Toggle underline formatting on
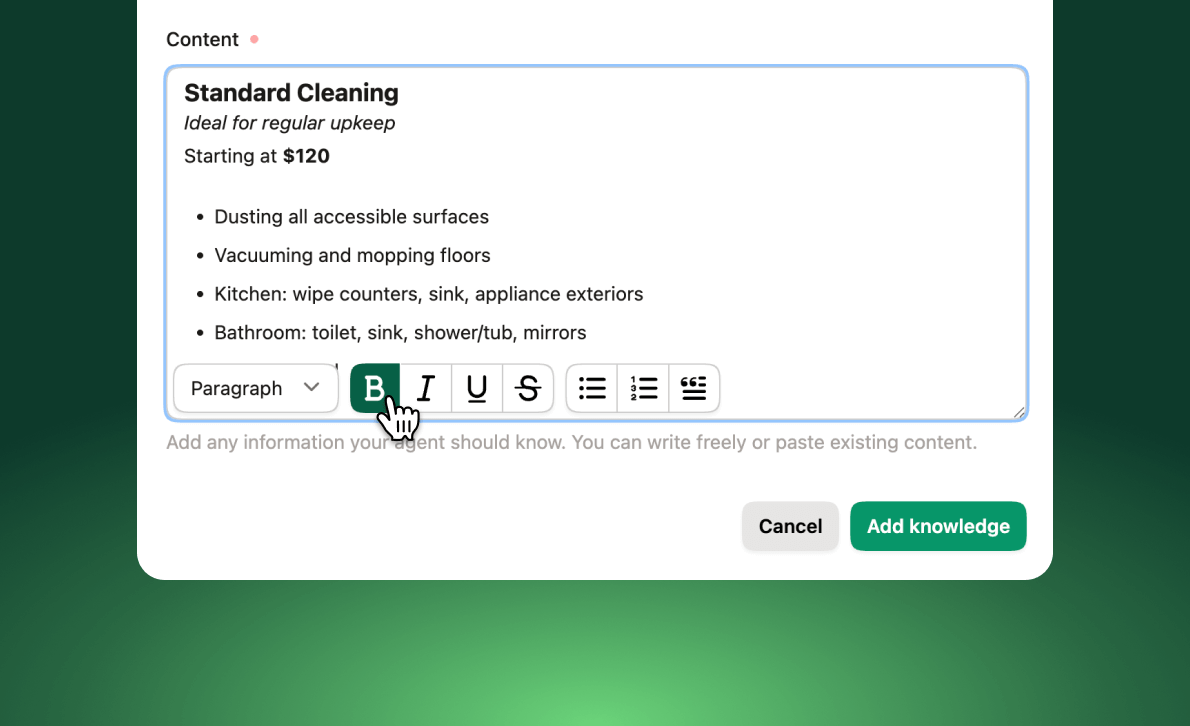 (476, 388)
